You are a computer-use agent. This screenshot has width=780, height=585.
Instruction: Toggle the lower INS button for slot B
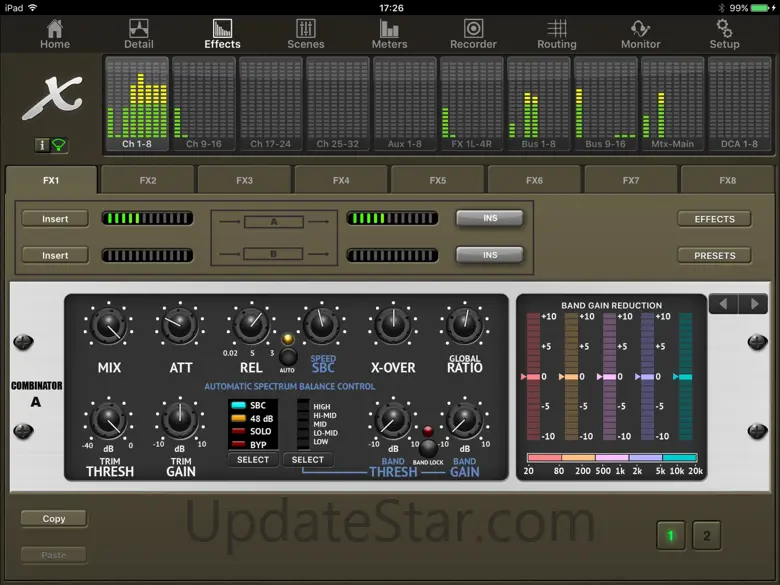click(489, 255)
